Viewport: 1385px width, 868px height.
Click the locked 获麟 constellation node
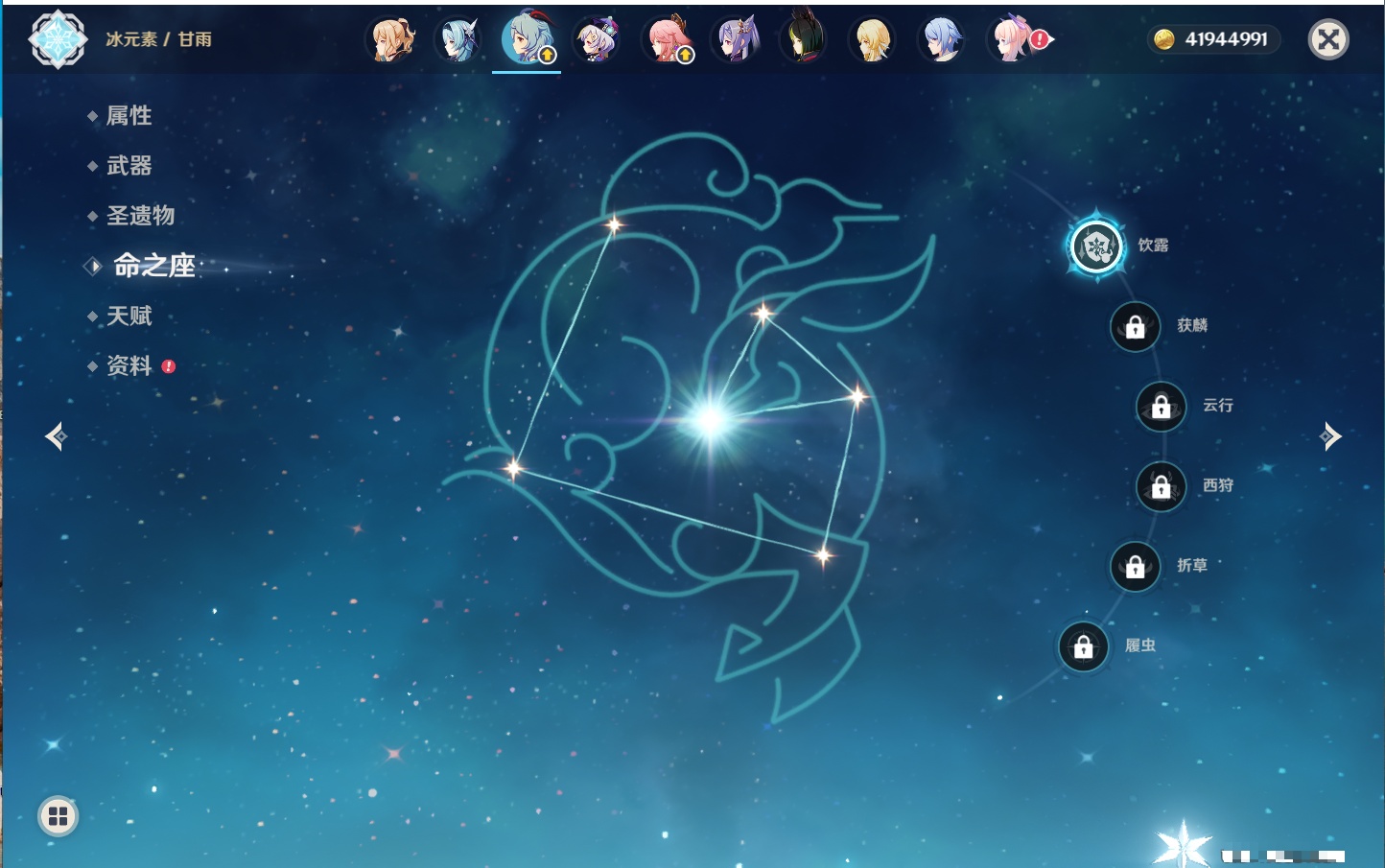pos(1136,327)
